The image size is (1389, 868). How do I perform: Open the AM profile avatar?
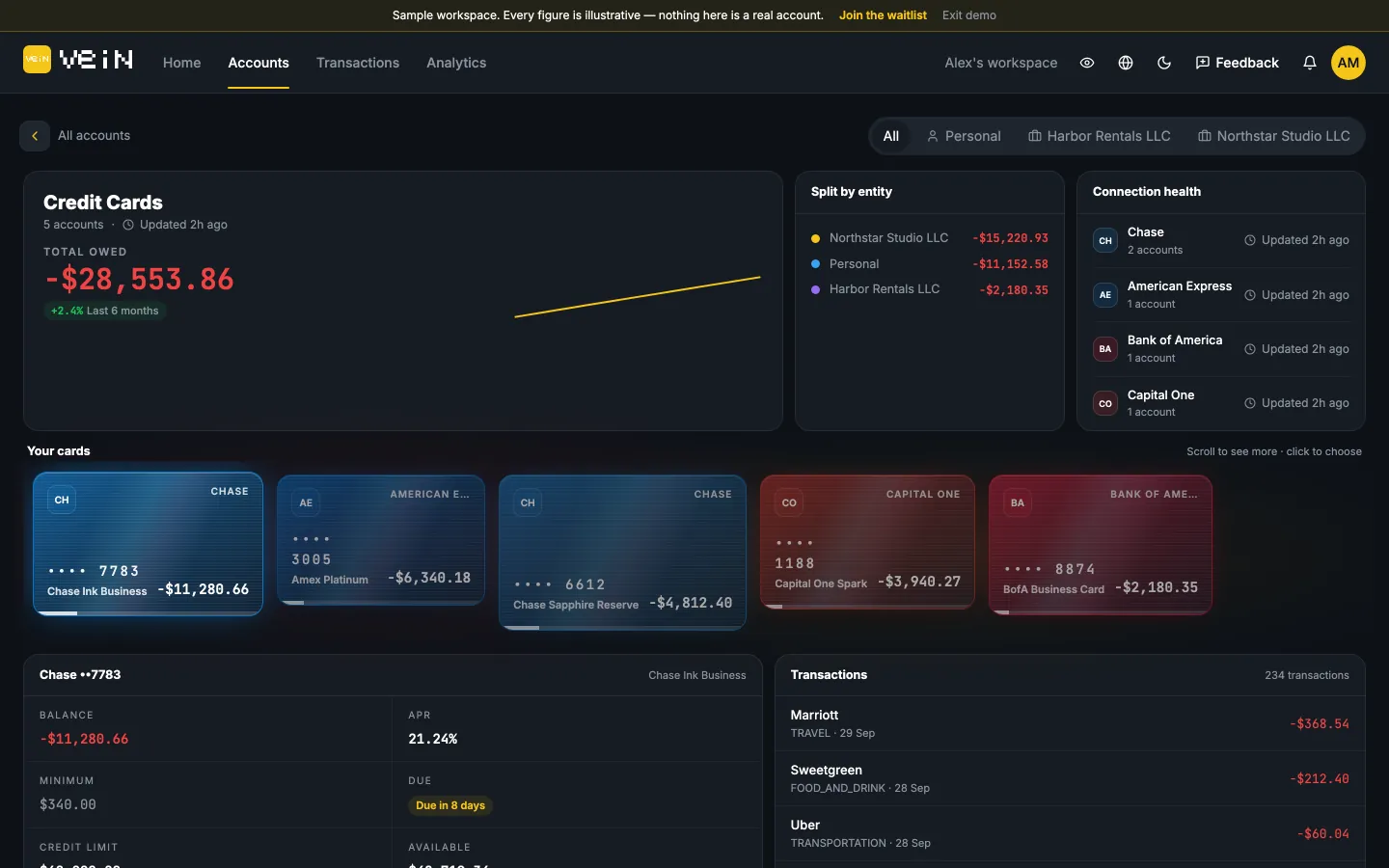point(1348,63)
